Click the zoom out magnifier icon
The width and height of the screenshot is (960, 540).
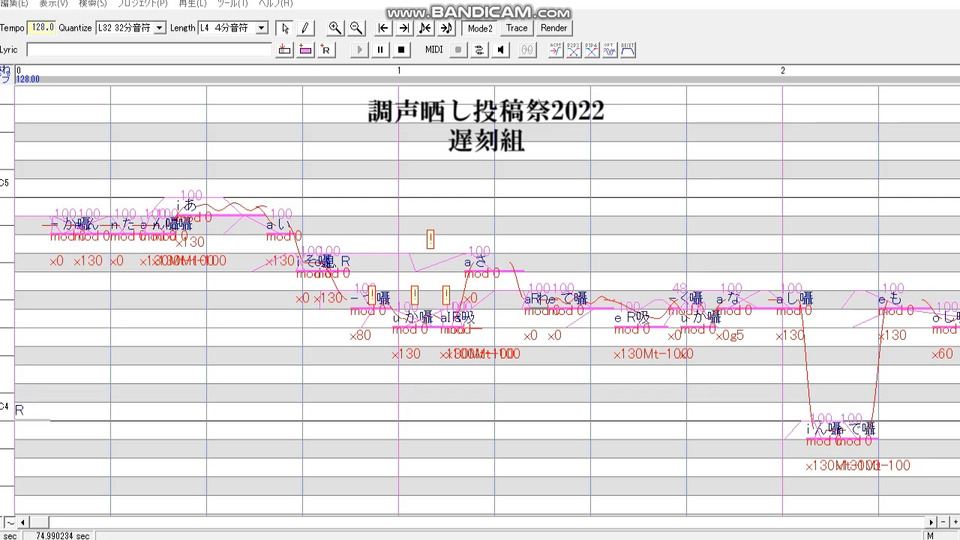356,28
